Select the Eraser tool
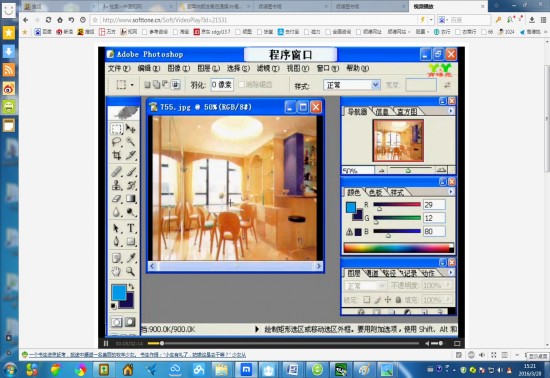Viewport: 550px width, 378px height. (116, 199)
